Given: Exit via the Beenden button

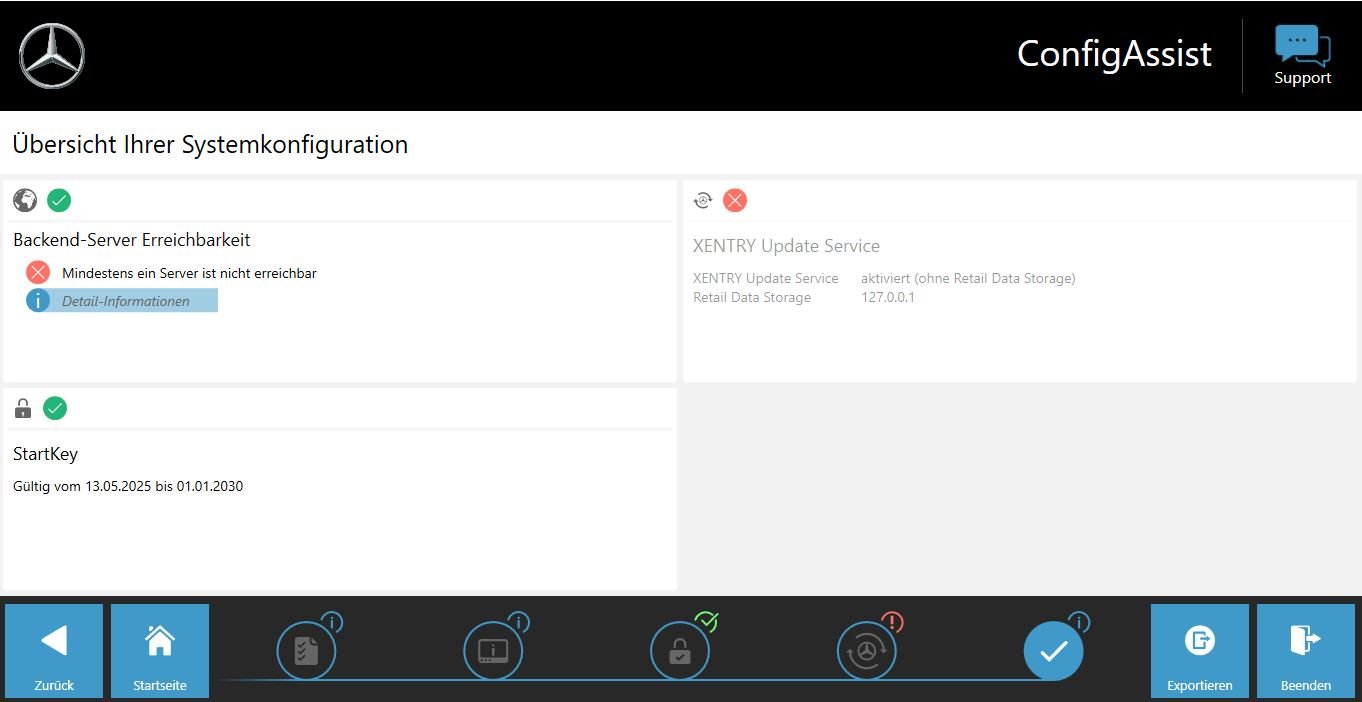Looking at the screenshot, I should [x=1306, y=650].
